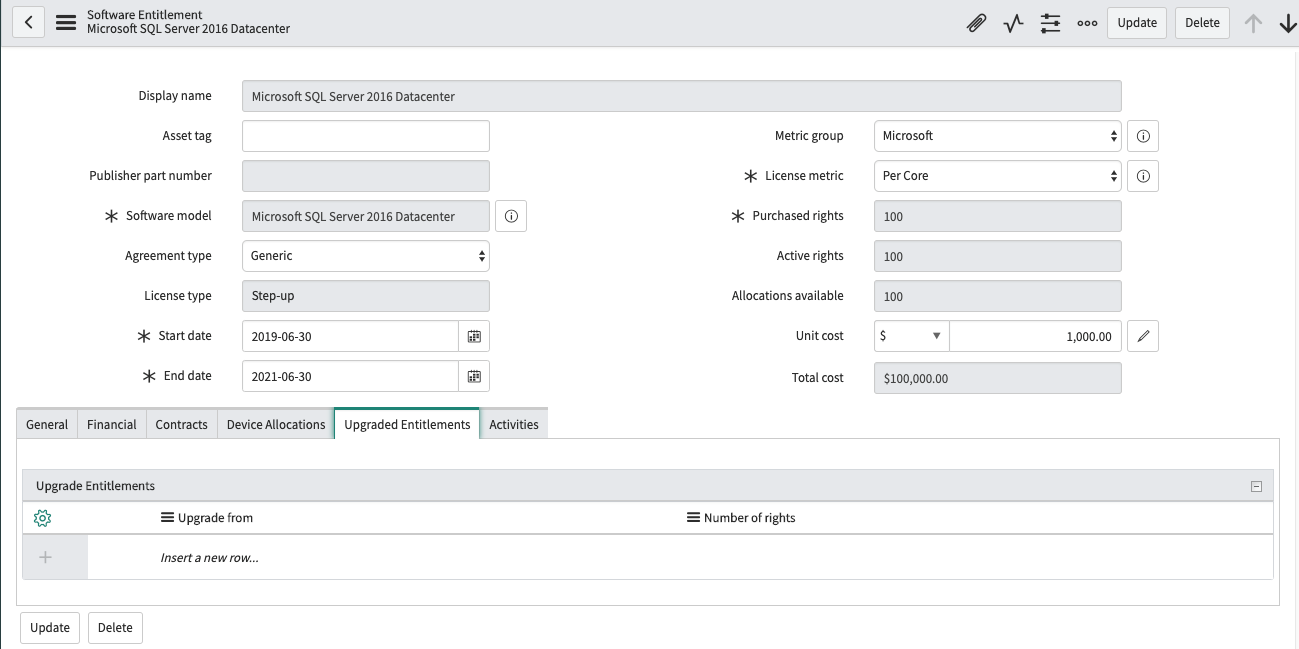Image resolution: width=1299 pixels, height=649 pixels.
Task: Click the End date input field
Action: [350, 376]
